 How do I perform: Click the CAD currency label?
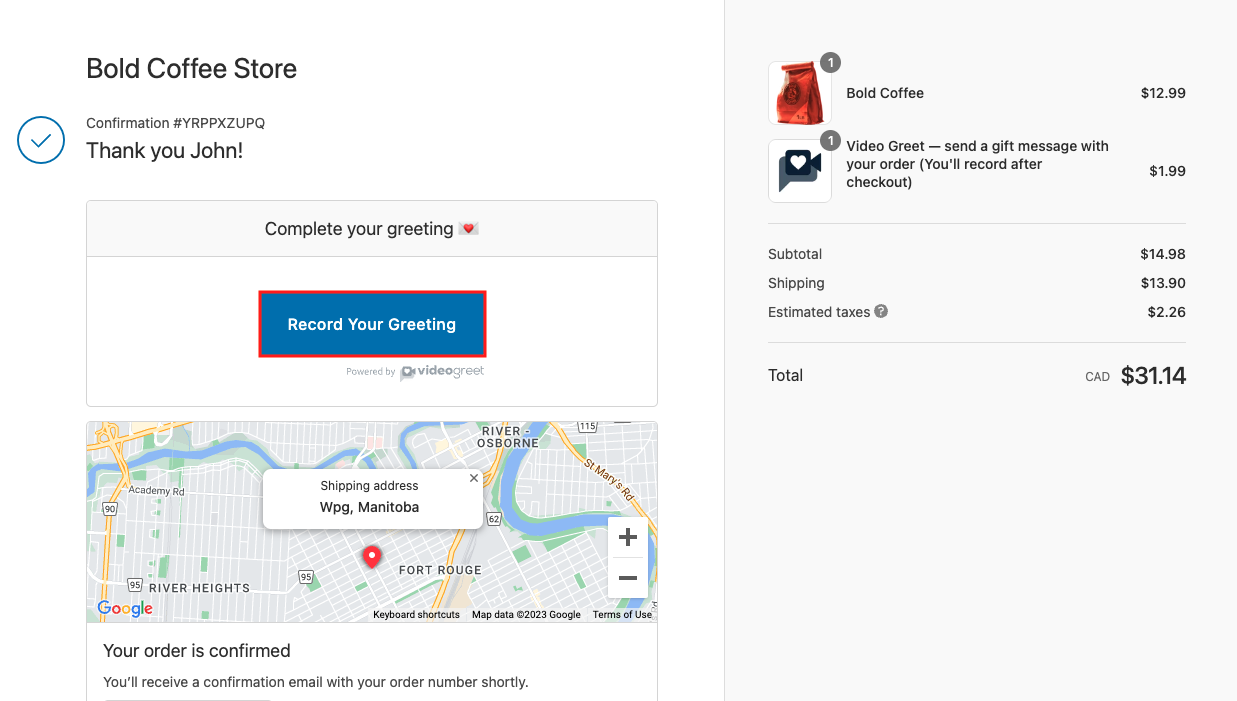pyautogui.click(x=1098, y=377)
